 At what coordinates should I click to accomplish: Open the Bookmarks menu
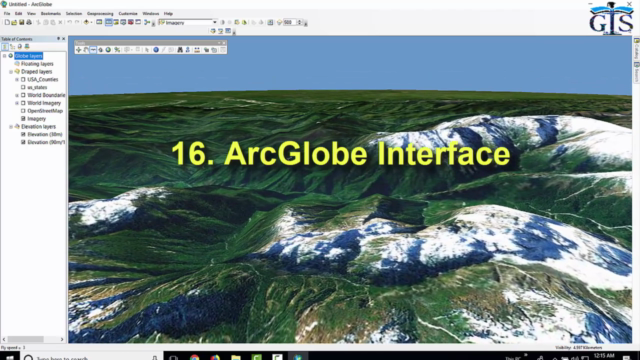[x=51, y=13]
